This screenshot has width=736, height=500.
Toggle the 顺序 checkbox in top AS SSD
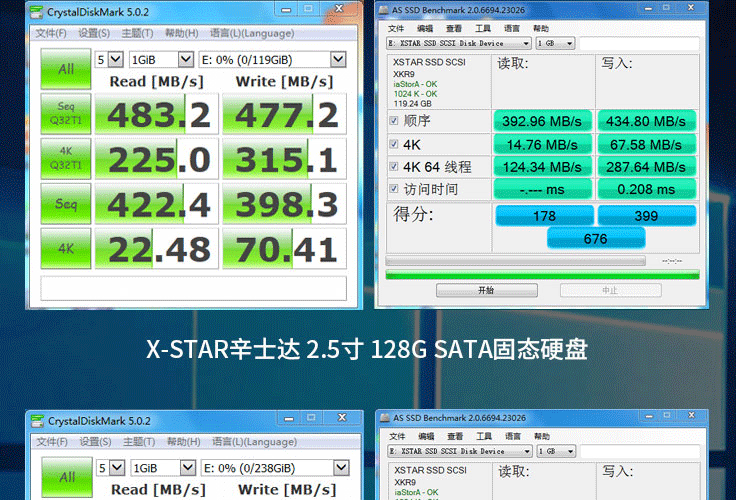[394, 121]
